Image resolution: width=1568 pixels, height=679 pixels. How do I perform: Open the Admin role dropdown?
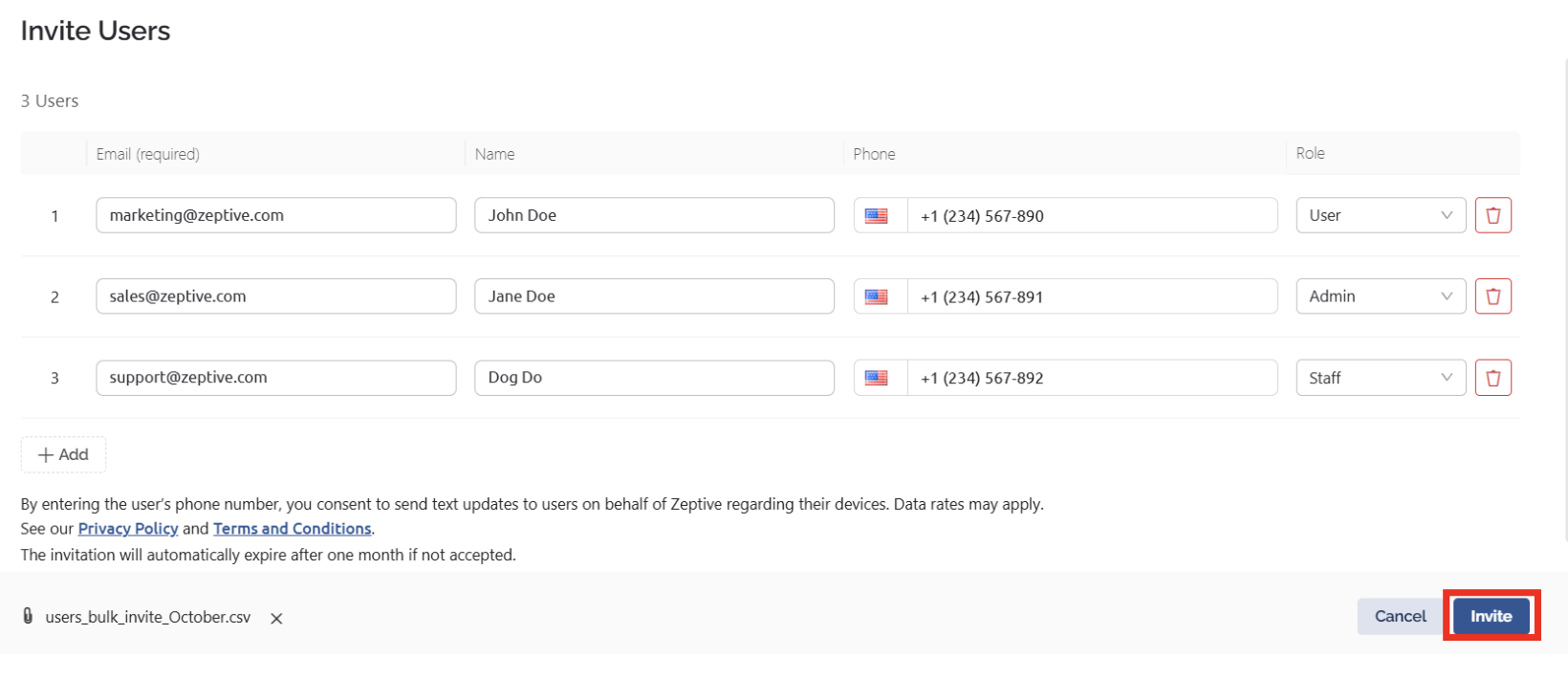coord(1381,296)
